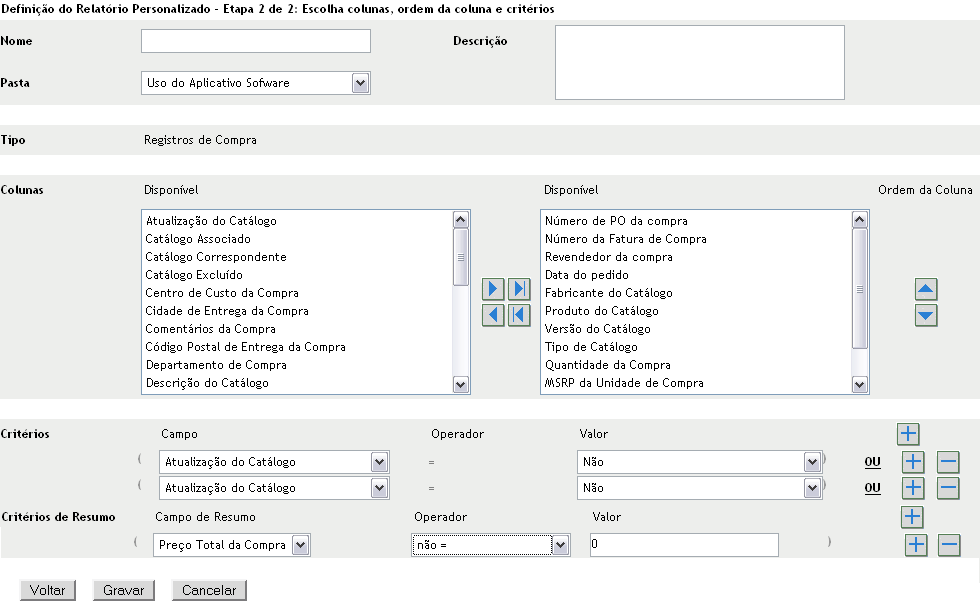The image size is (980, 610).
Task: Select Centro de Custo da Compra in available list
Action: pyautogui.click(x=222, y=293)
